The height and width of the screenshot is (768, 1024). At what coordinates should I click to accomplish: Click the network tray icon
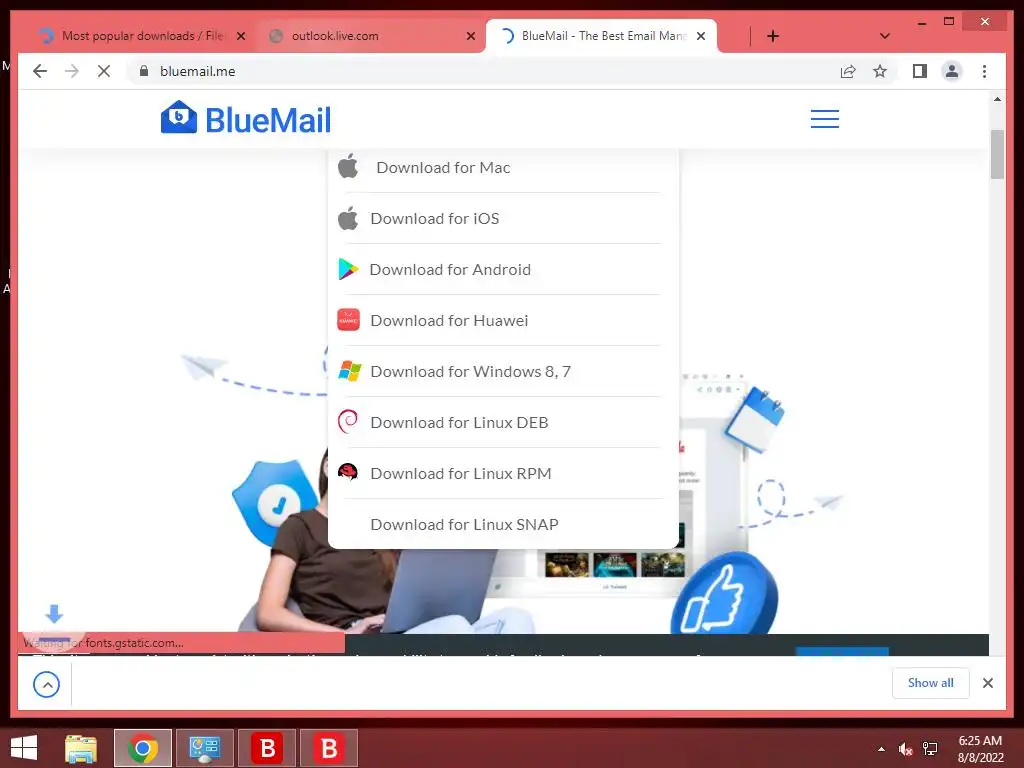click(930, 749)
